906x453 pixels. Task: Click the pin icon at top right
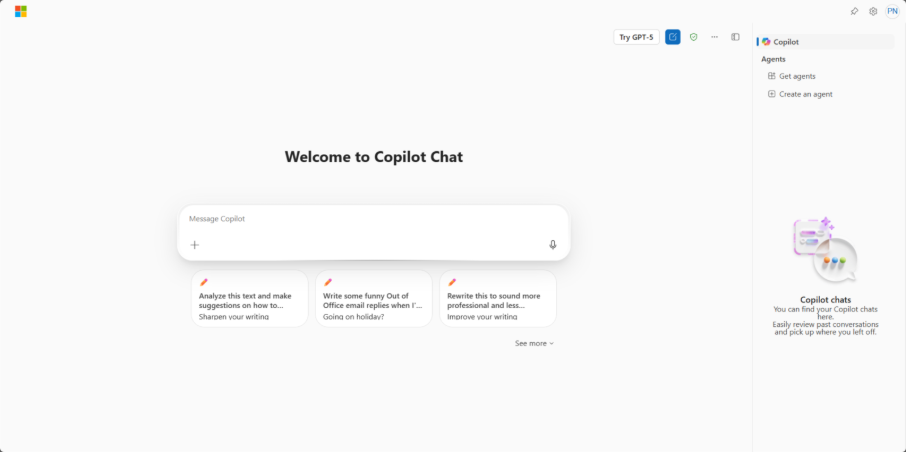click(854, 12)
